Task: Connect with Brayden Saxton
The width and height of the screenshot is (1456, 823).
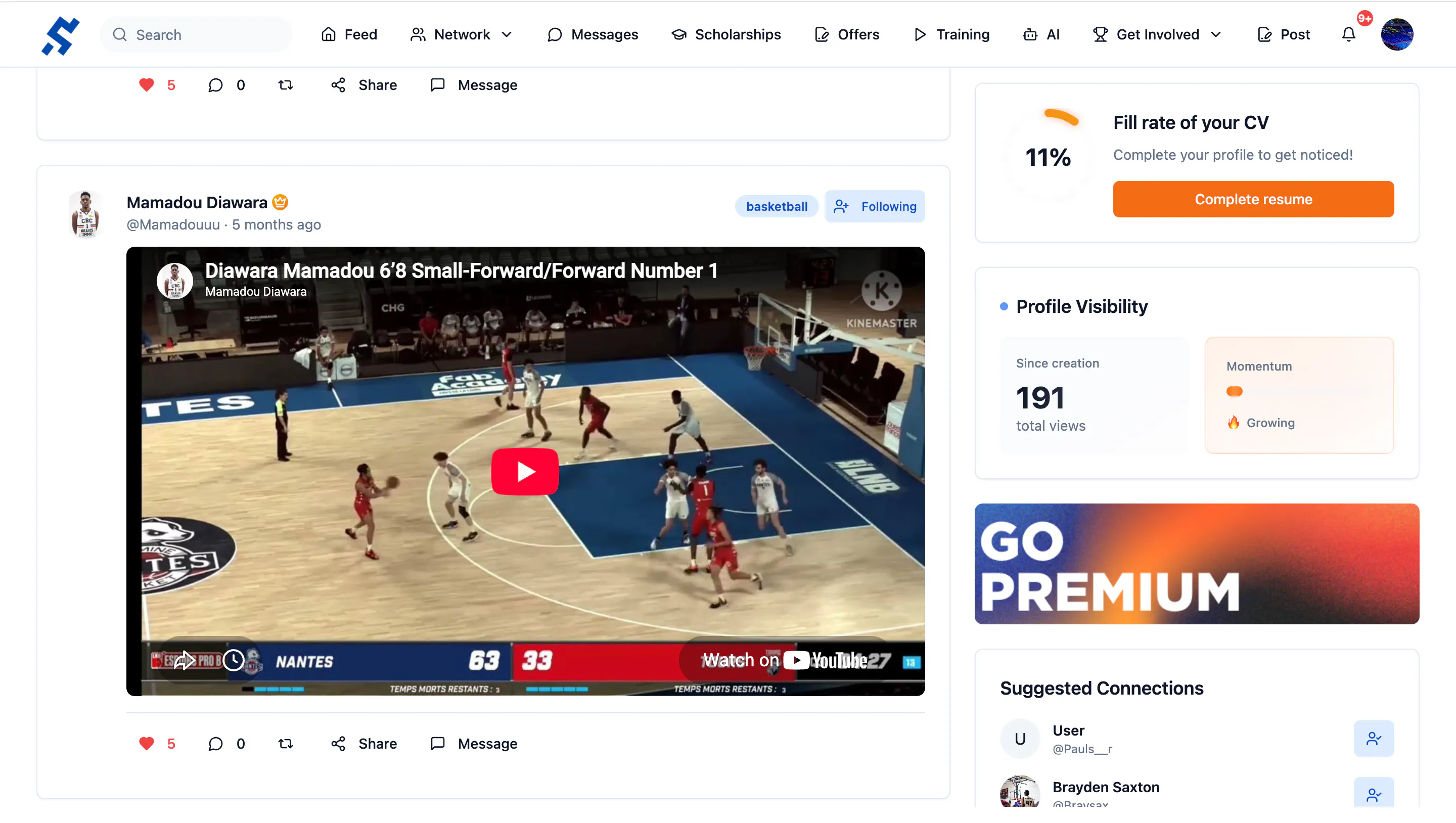Action: [x=1374, y=793]
